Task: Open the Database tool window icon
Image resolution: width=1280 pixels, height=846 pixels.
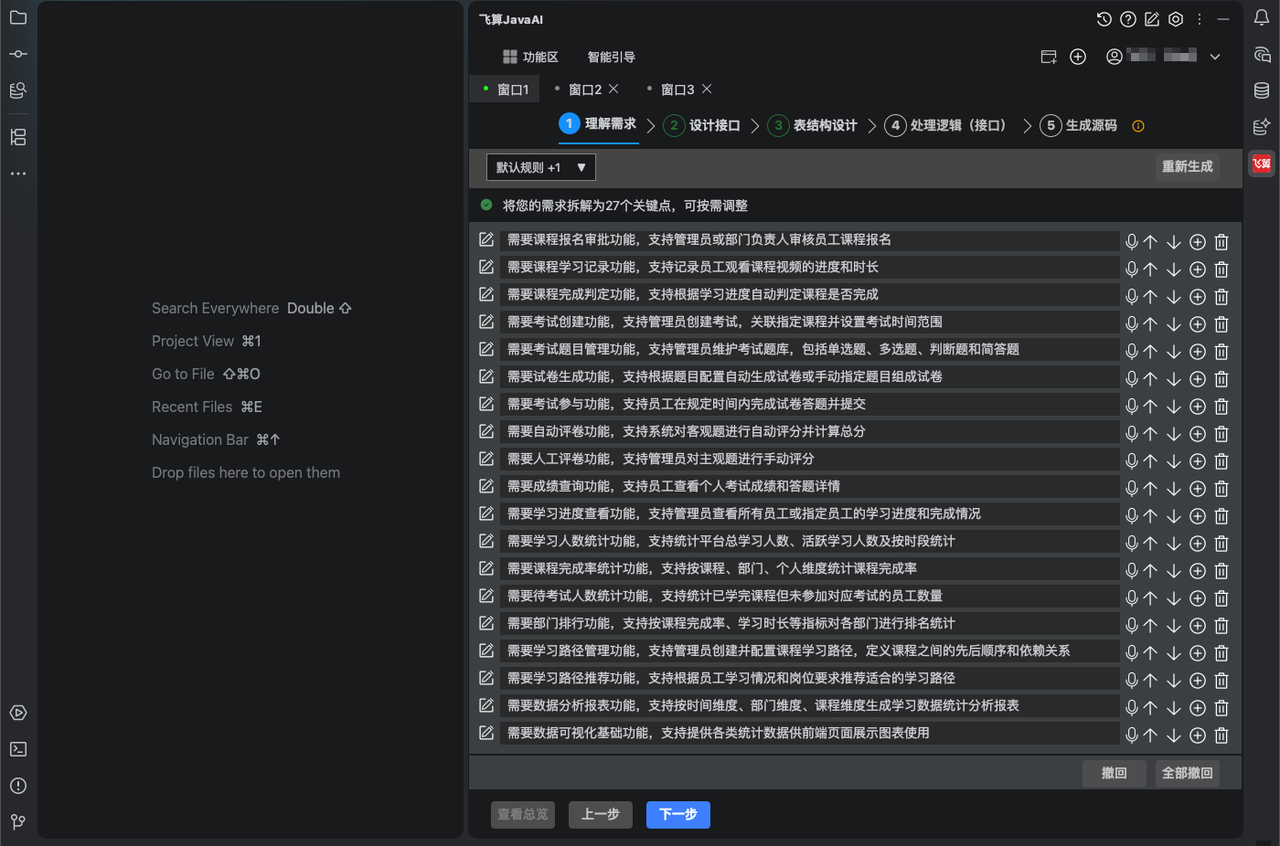Action: (x=1262, y=91)
